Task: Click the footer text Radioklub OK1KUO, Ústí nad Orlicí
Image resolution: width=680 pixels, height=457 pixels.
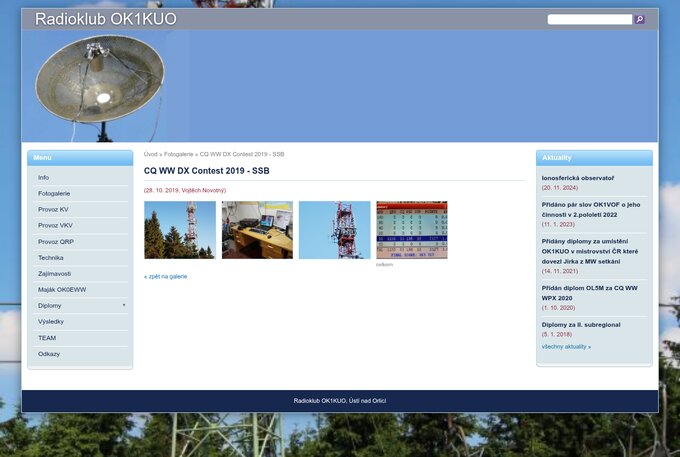Action: (x=340, y=401)
